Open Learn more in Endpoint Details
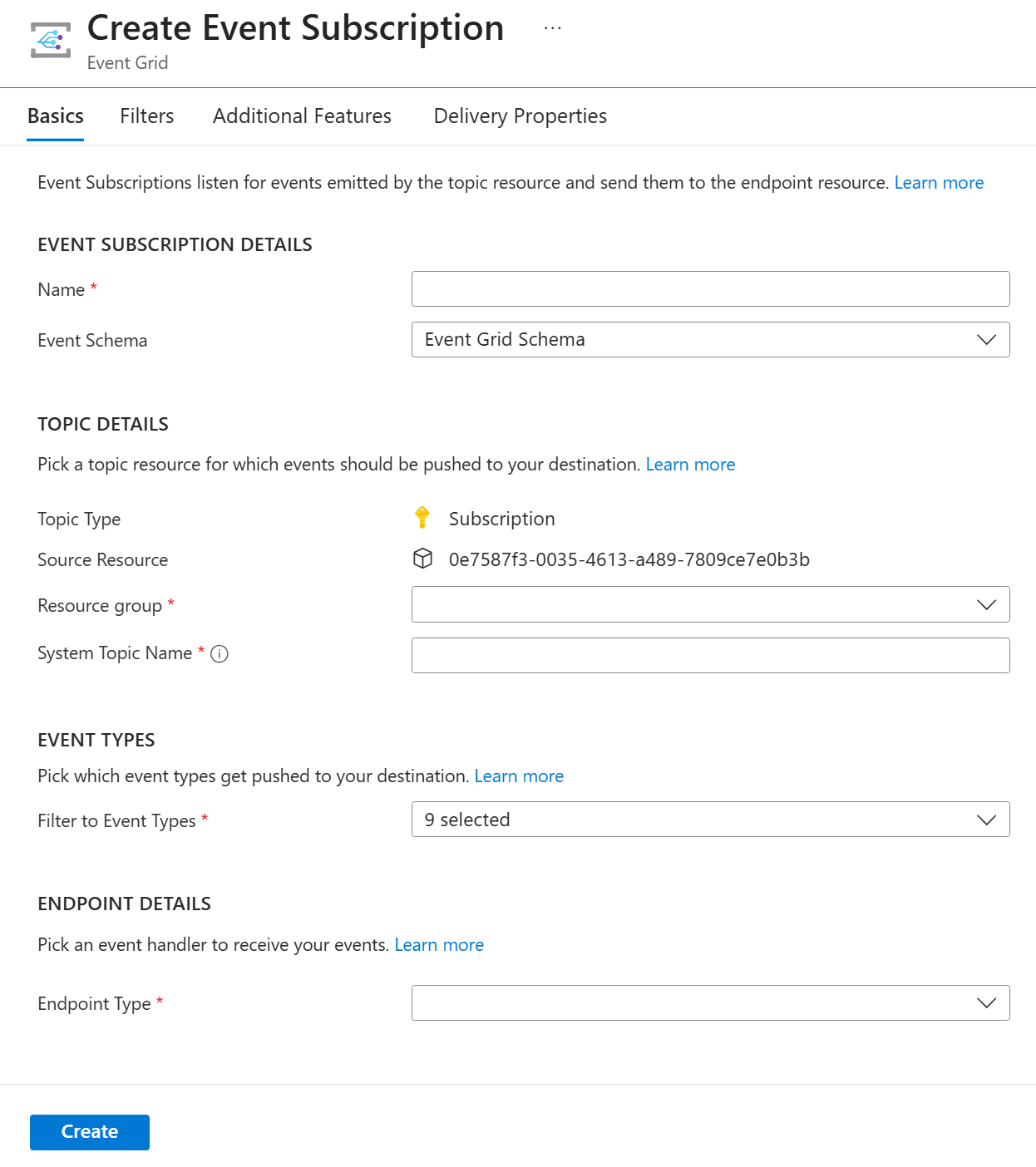Viewport: 1036px width, 1167px height. coord(439,945)
